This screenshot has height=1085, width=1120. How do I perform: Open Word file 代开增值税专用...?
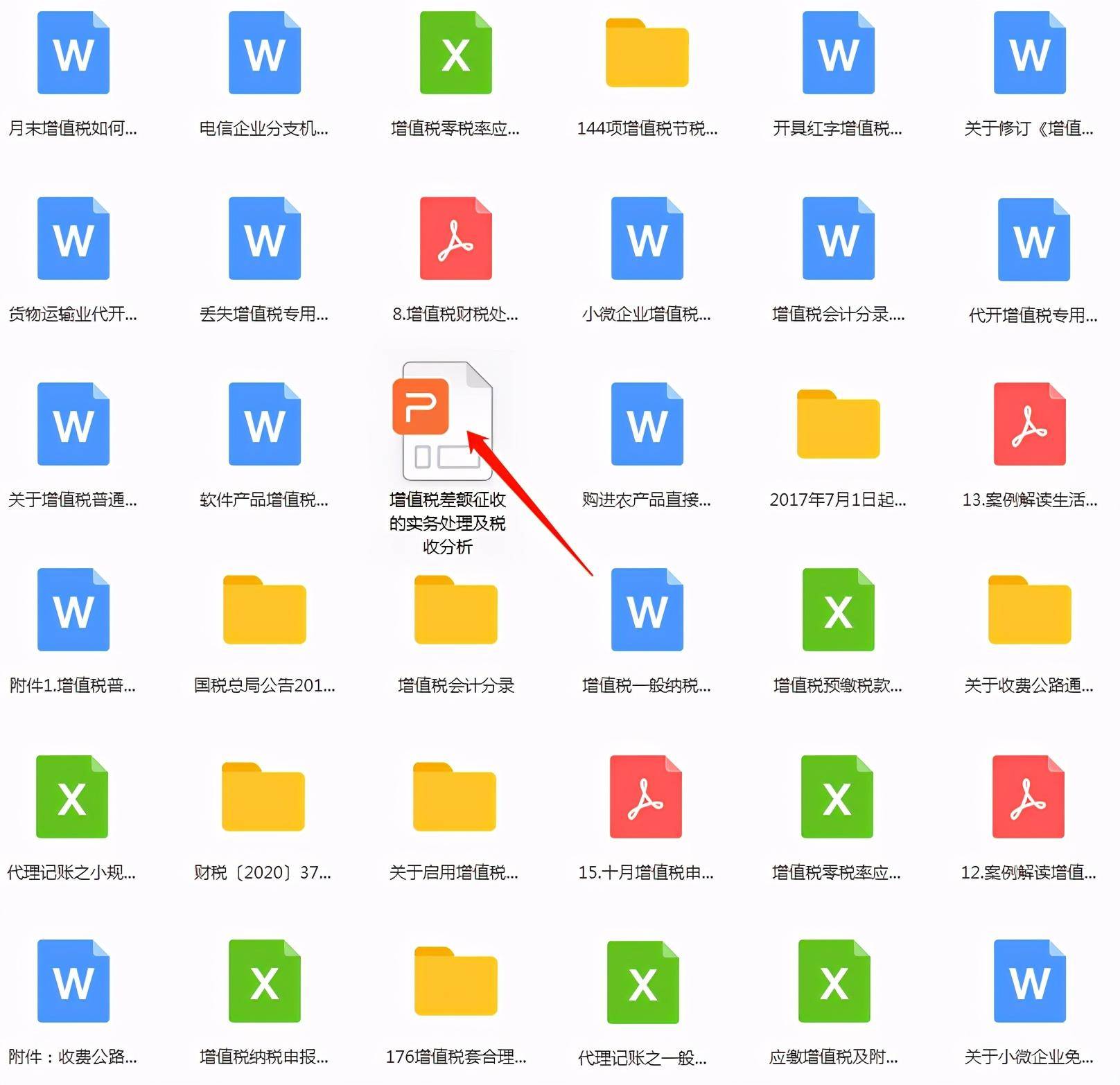[1034, 240]
